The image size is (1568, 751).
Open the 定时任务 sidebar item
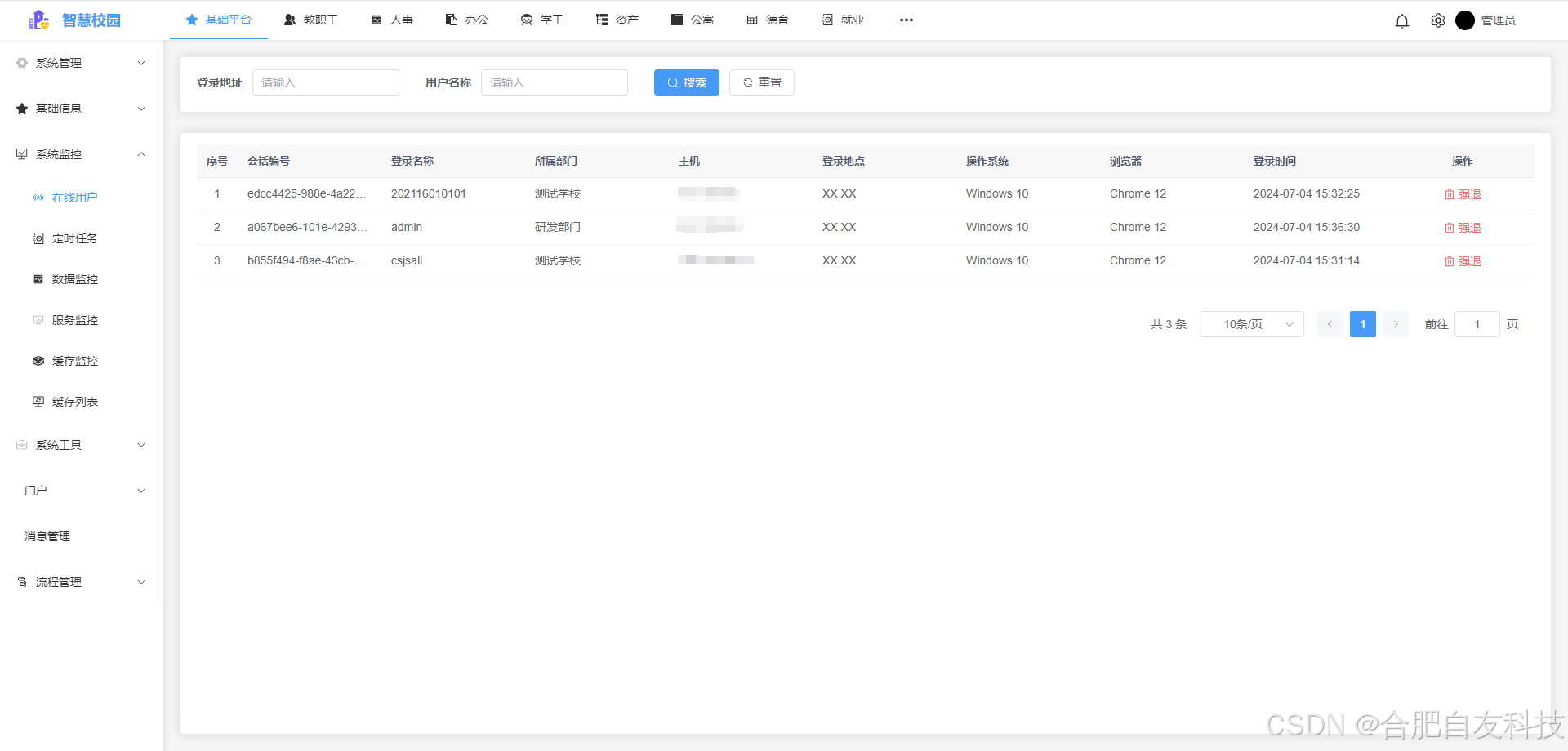point(74,238)
